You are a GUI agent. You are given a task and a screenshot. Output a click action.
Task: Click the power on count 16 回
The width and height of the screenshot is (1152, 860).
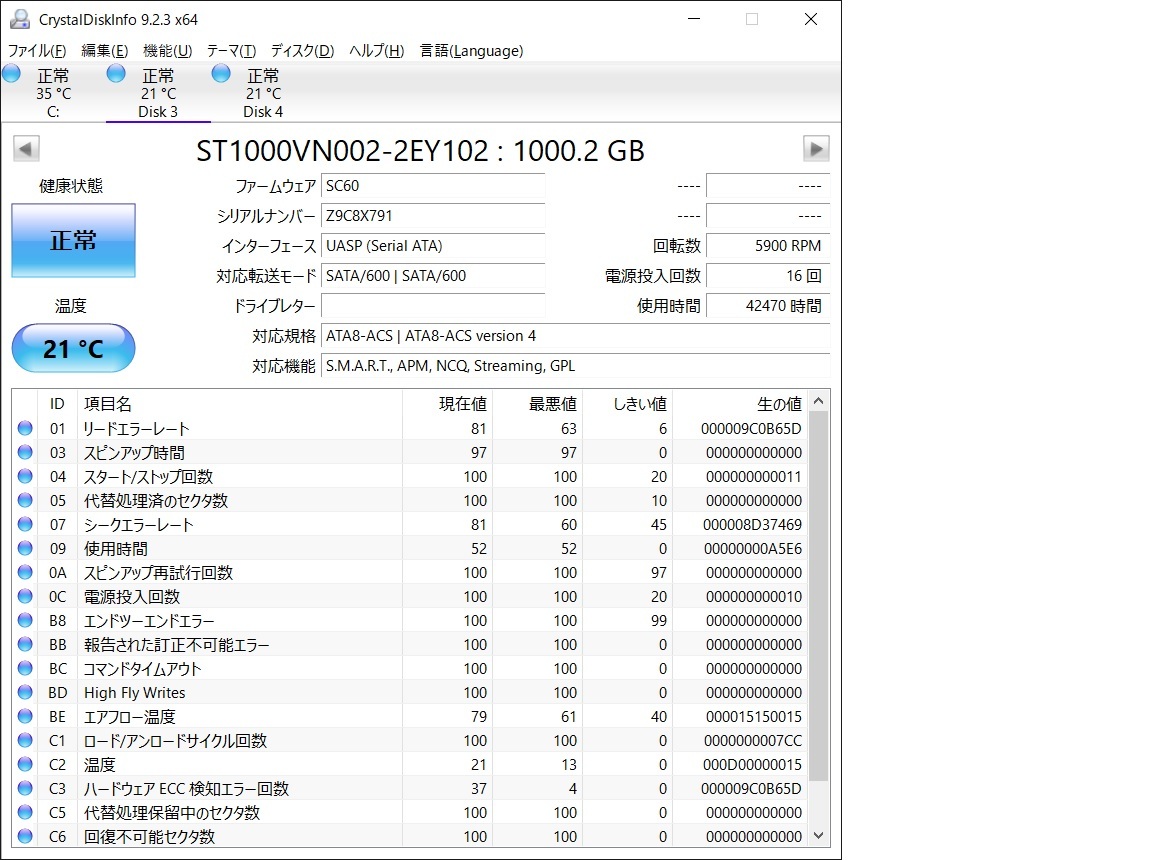pos(768,276)
